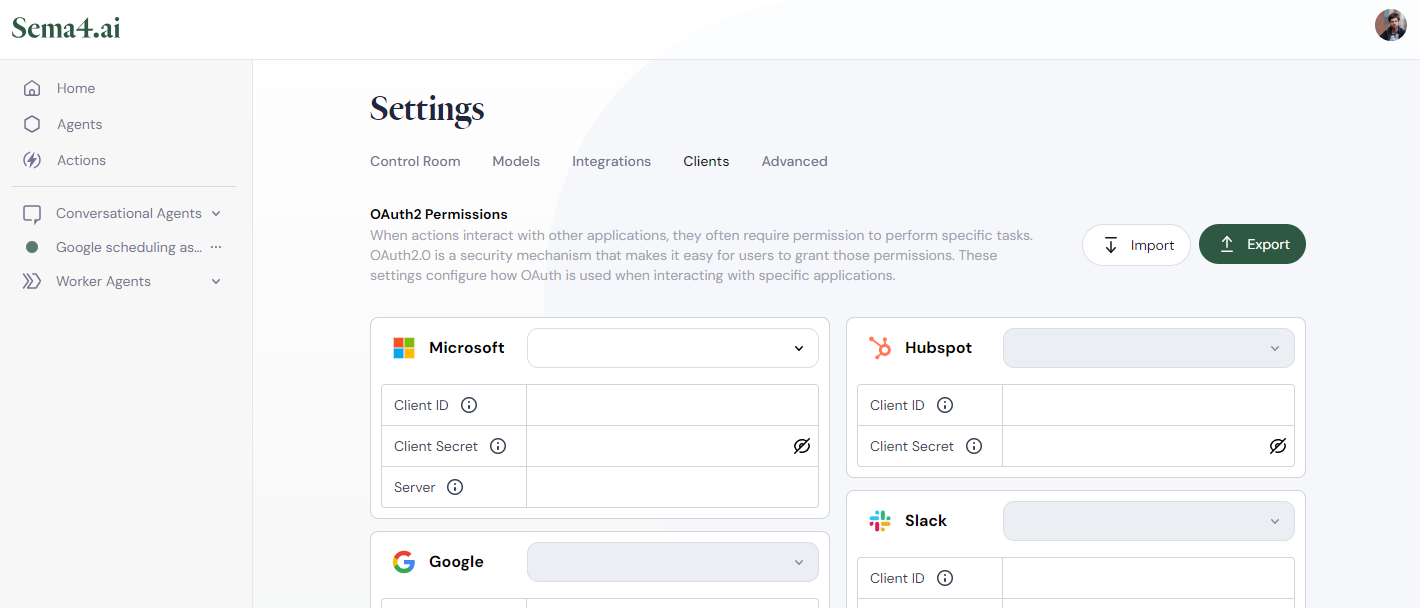This screenshot has width=1420, height=608.
Task: Open Google scheduling assistant options menu
Action: coord(216,247)
